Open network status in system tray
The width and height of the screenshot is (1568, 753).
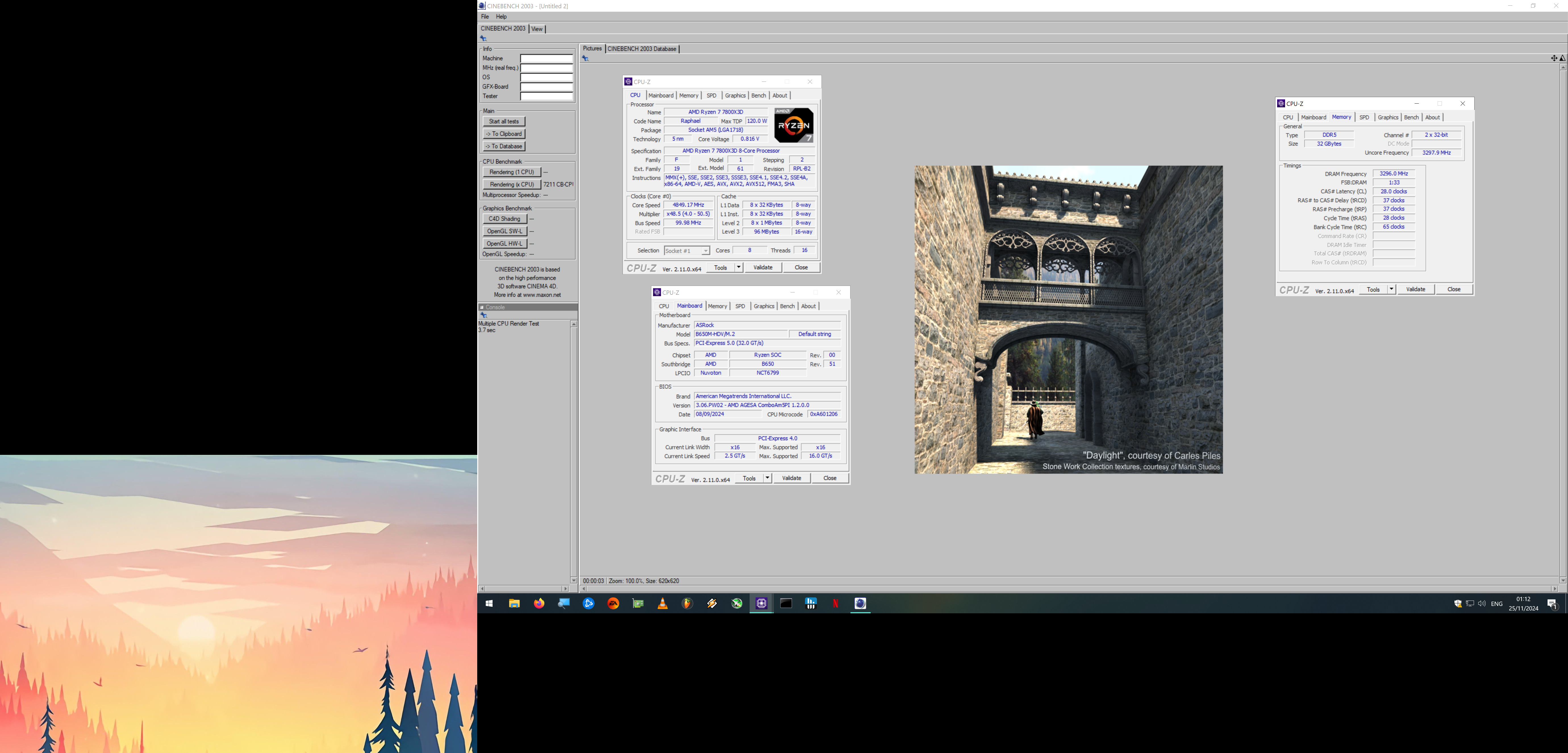pyautogui.click(x=1470, y=603)
